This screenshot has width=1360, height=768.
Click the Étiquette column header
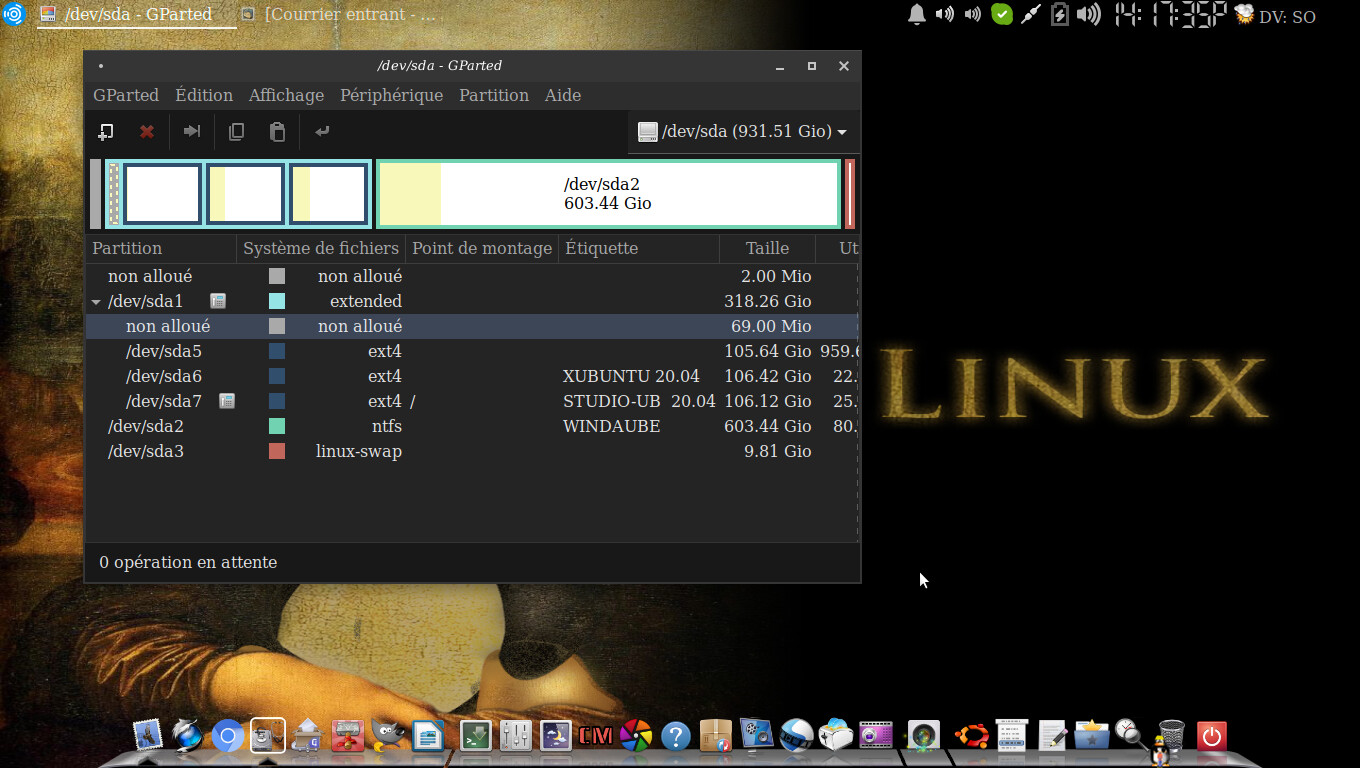(x=639, y=248)
